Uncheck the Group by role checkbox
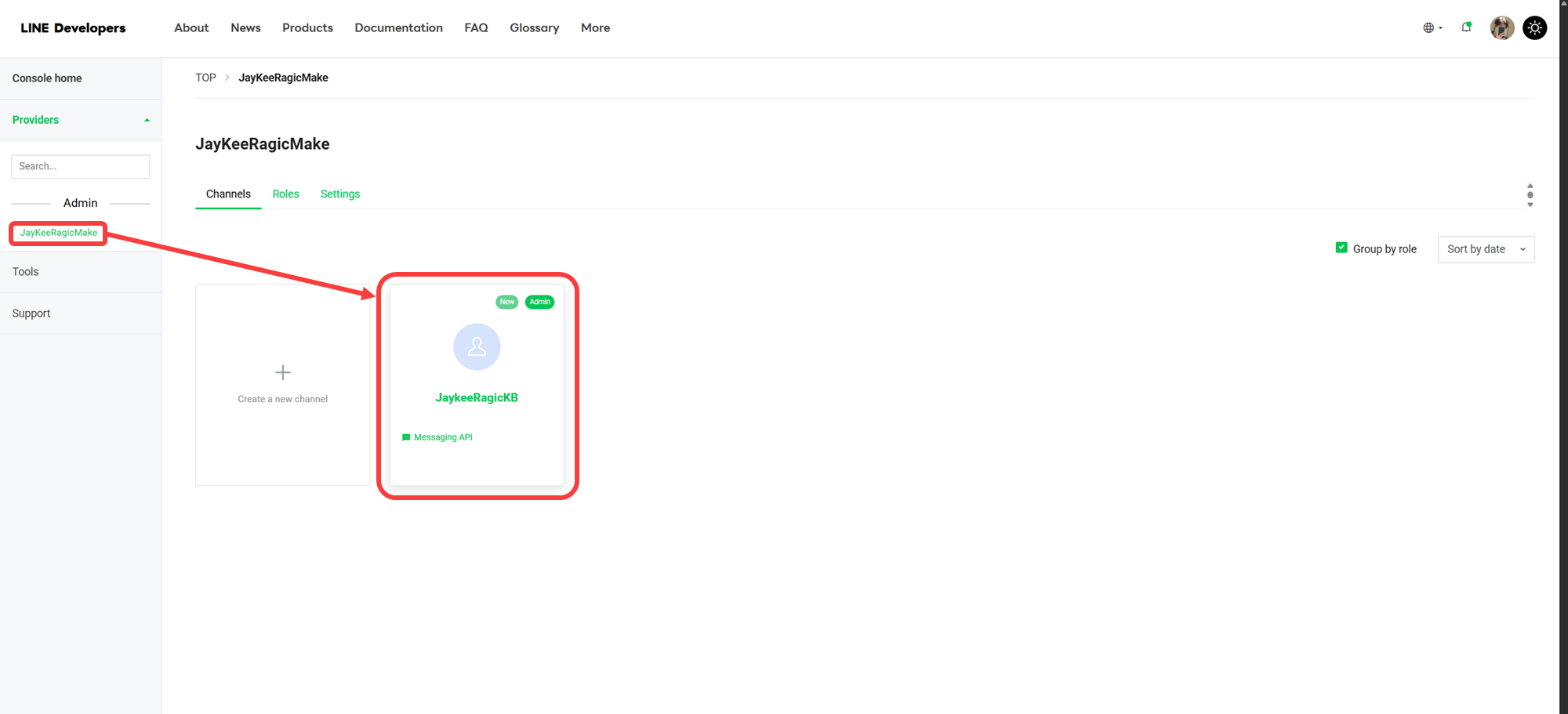 point(1341,248)
